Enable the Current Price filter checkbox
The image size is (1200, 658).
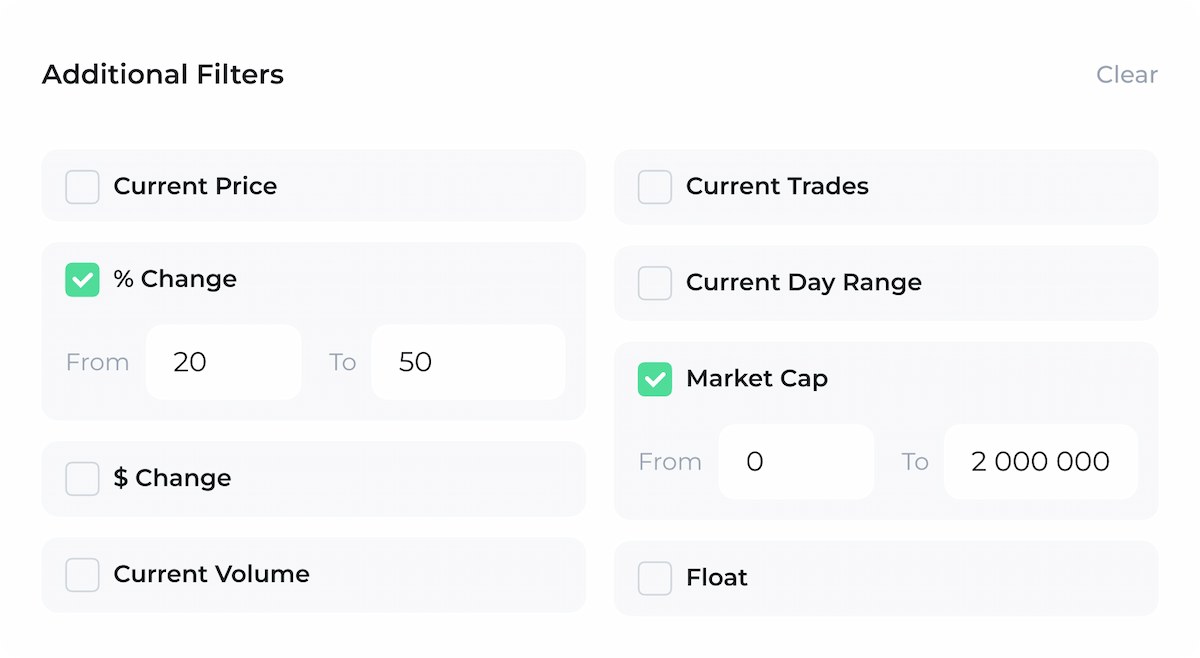pyautogui.click(x=82, y=186)
